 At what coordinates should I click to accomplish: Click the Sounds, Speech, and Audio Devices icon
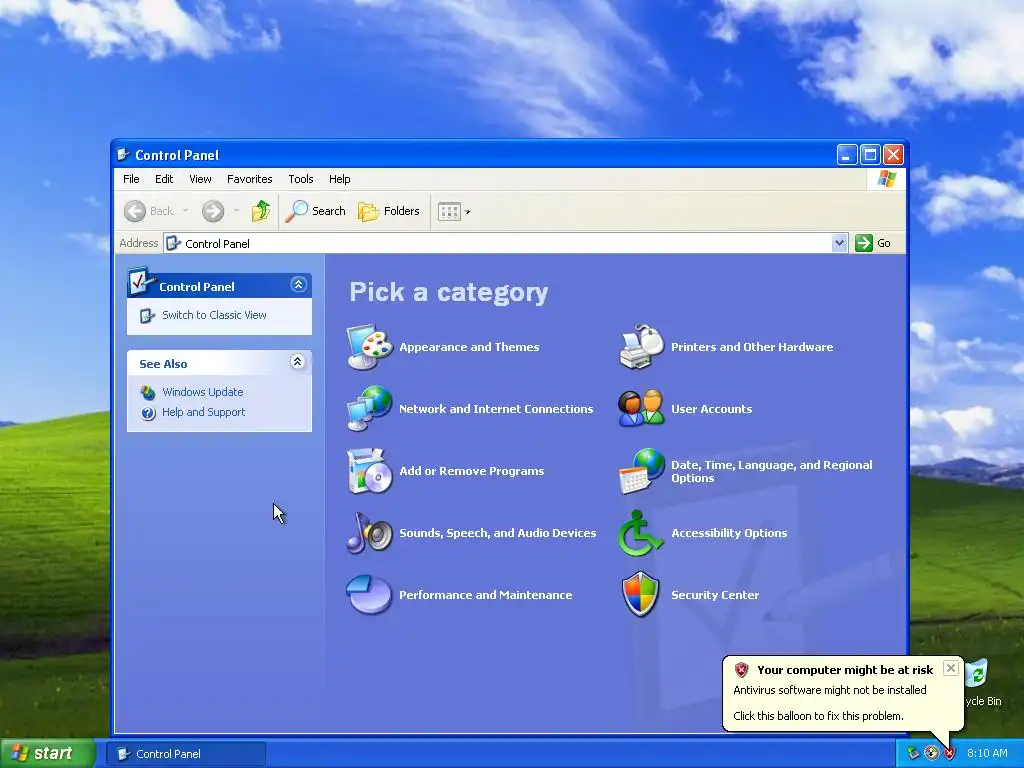[x=370, y=533]
